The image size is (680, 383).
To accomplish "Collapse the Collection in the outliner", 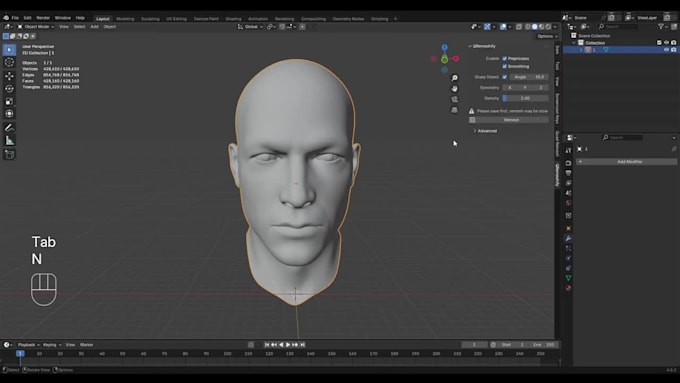I will 574,43.
